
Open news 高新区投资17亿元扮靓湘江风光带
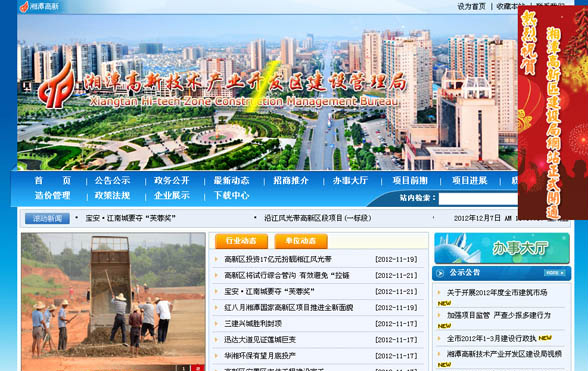(x=278, y=259)
